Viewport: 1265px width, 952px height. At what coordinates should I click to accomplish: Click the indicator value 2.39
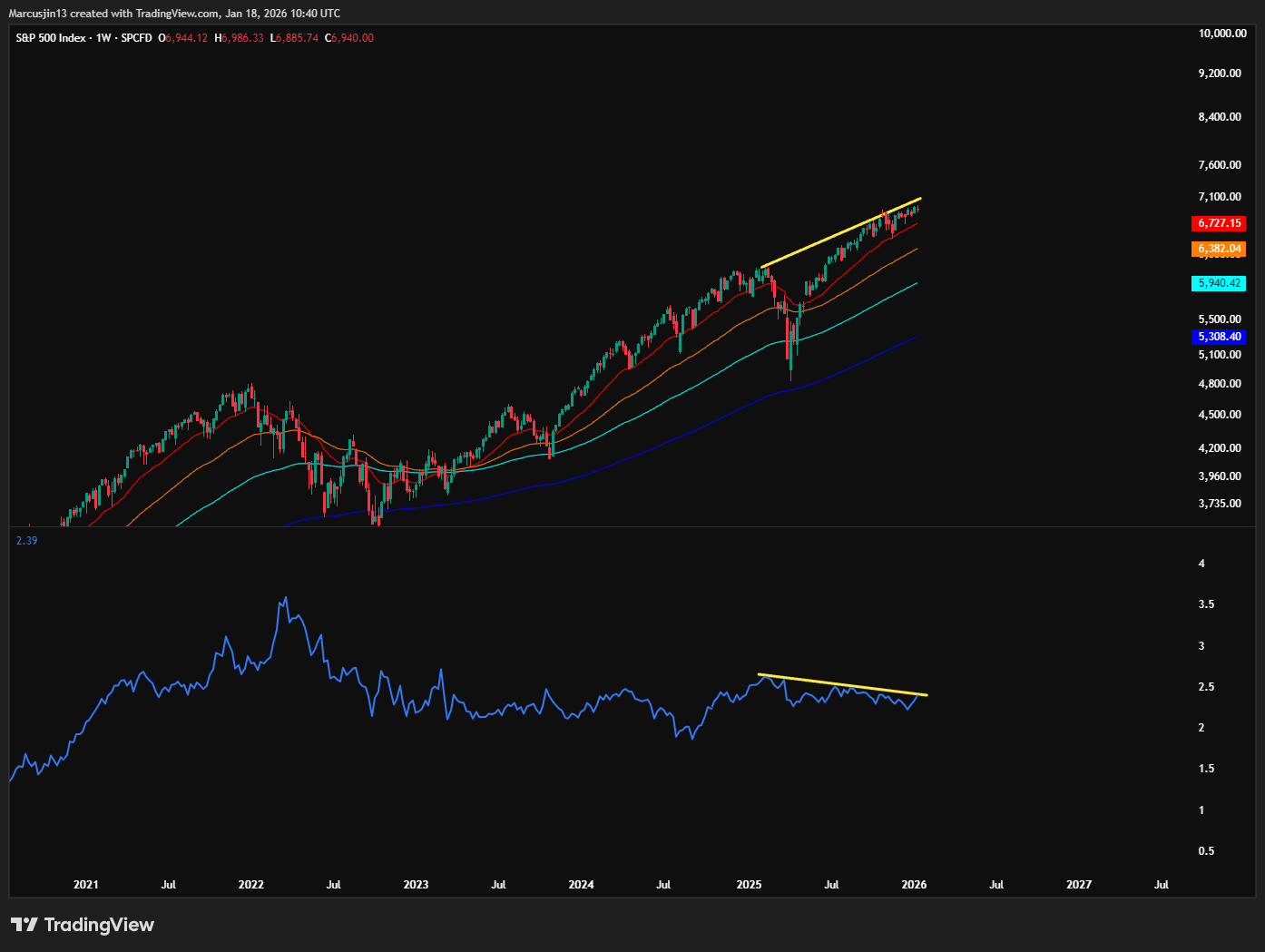tap(26, 541)
